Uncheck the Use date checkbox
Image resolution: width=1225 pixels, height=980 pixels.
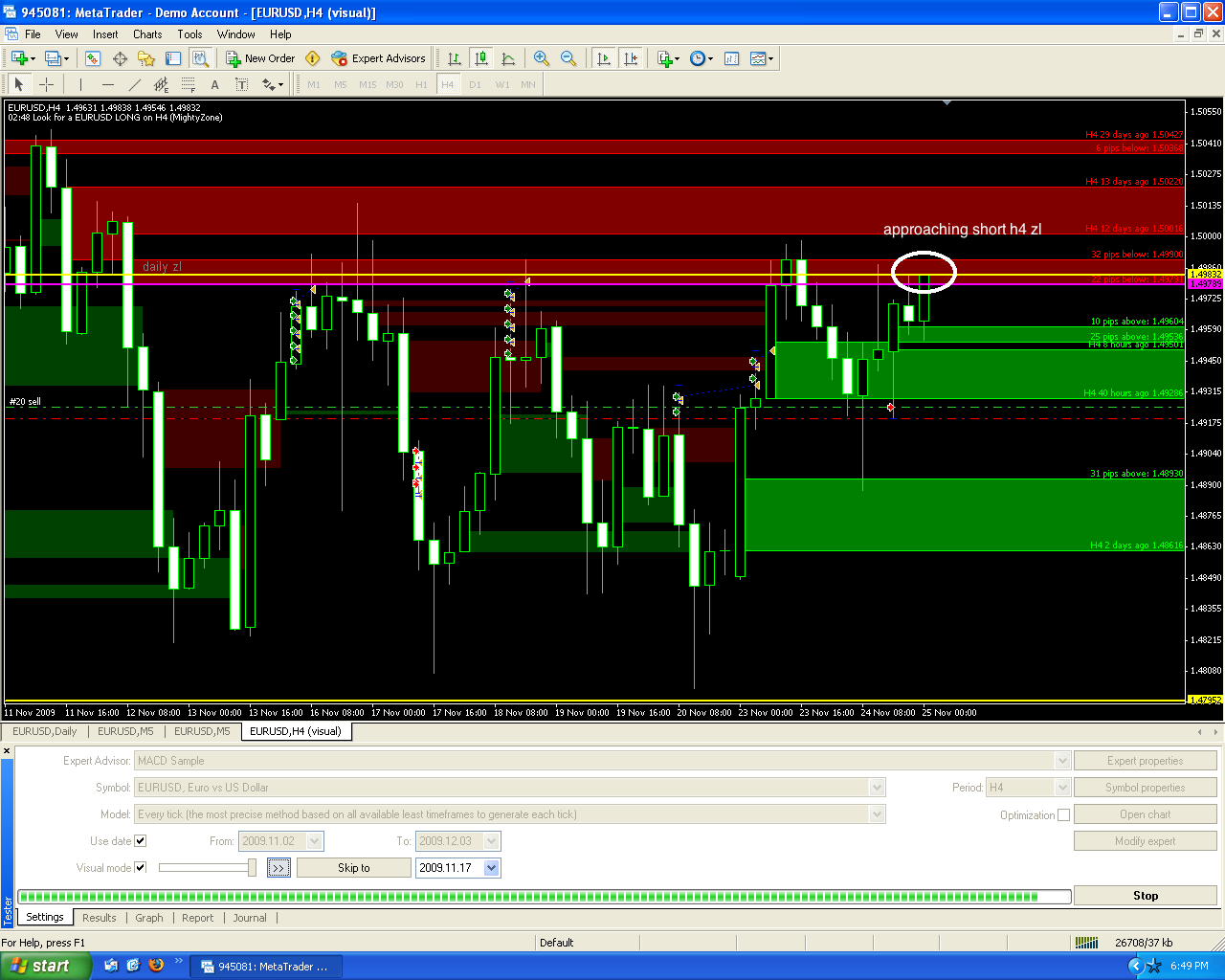point(141,841)
